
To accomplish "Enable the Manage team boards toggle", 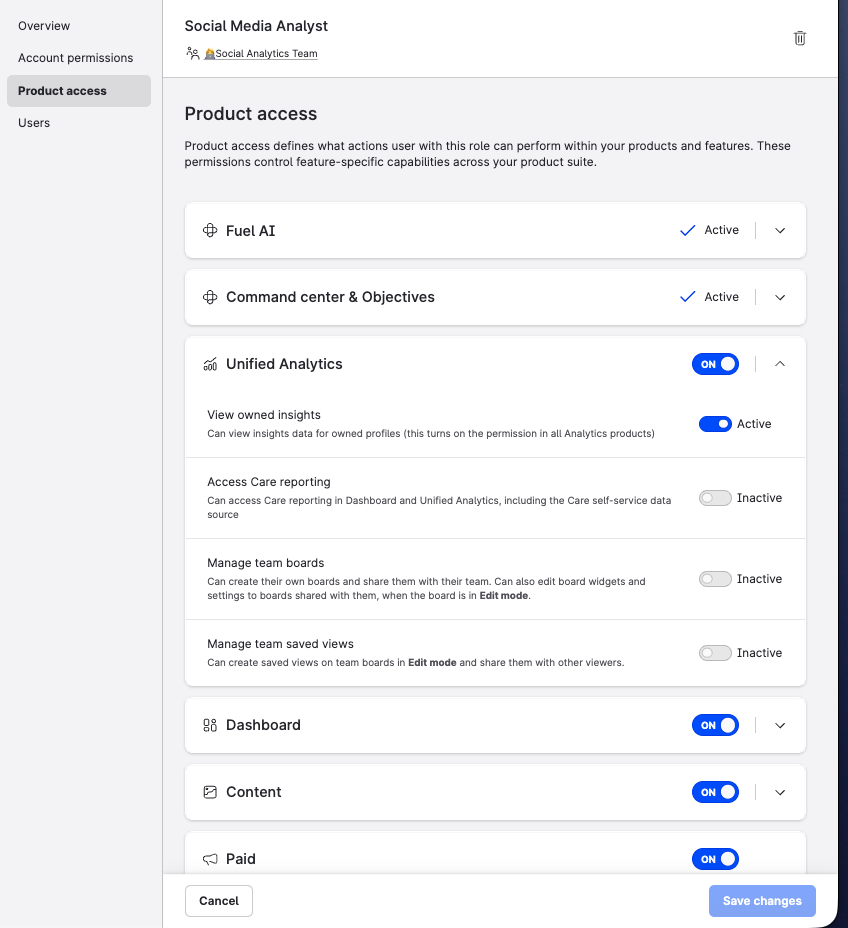I will (x=715, y=579).
